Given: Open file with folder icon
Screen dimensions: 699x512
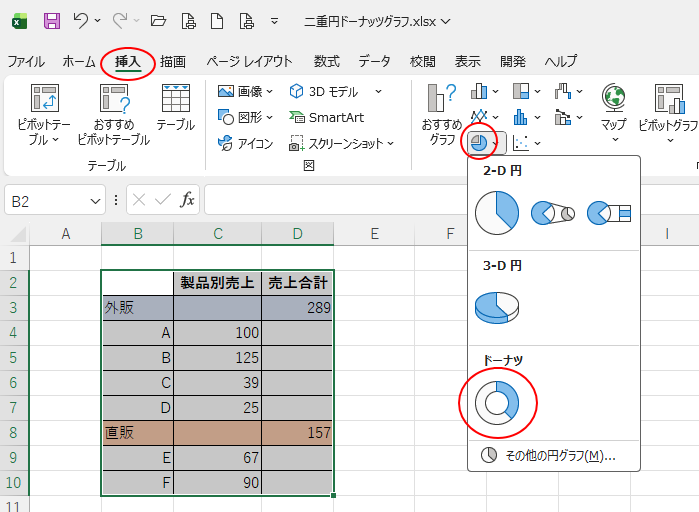Looking at the screenshot, I should [158, 20].
